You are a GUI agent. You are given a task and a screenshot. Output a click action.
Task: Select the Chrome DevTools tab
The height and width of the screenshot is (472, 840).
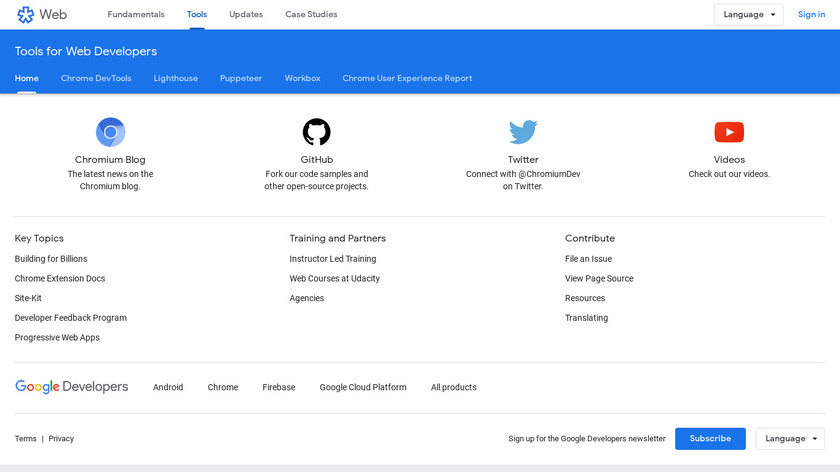[96, 78]
